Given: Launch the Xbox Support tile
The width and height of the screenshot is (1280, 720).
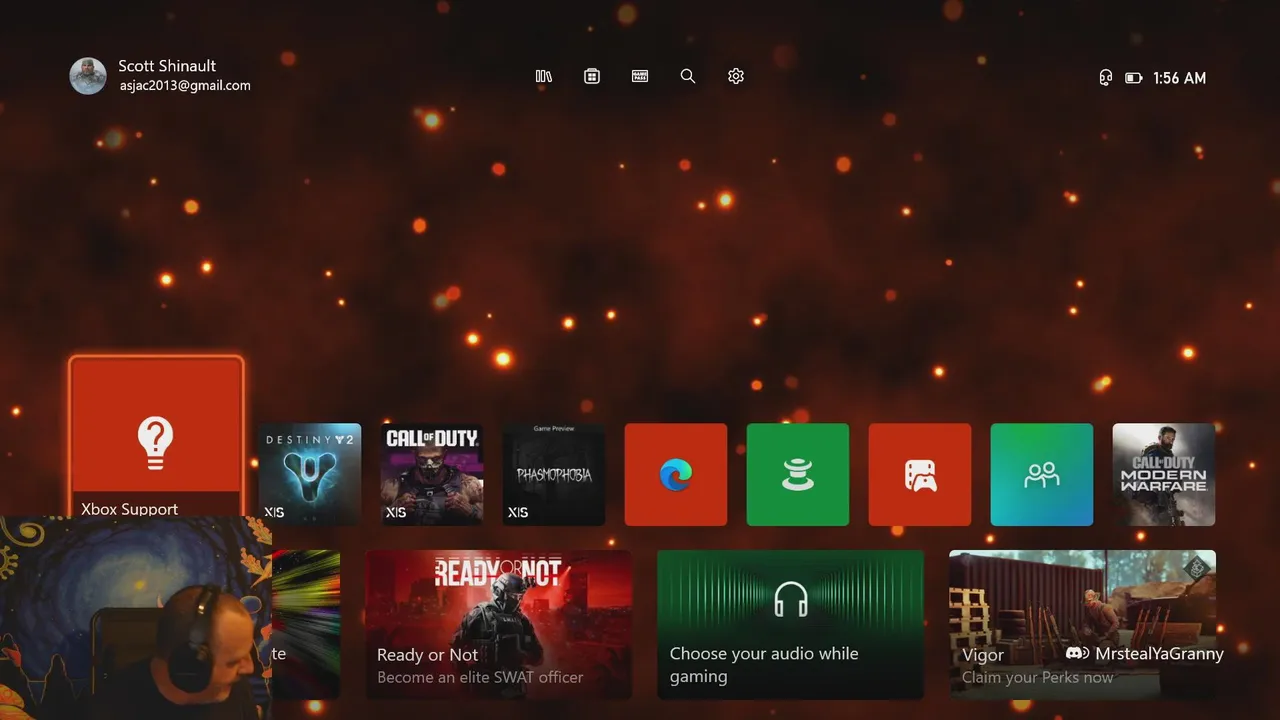Looking at the screenshot, I should point(156,437).
